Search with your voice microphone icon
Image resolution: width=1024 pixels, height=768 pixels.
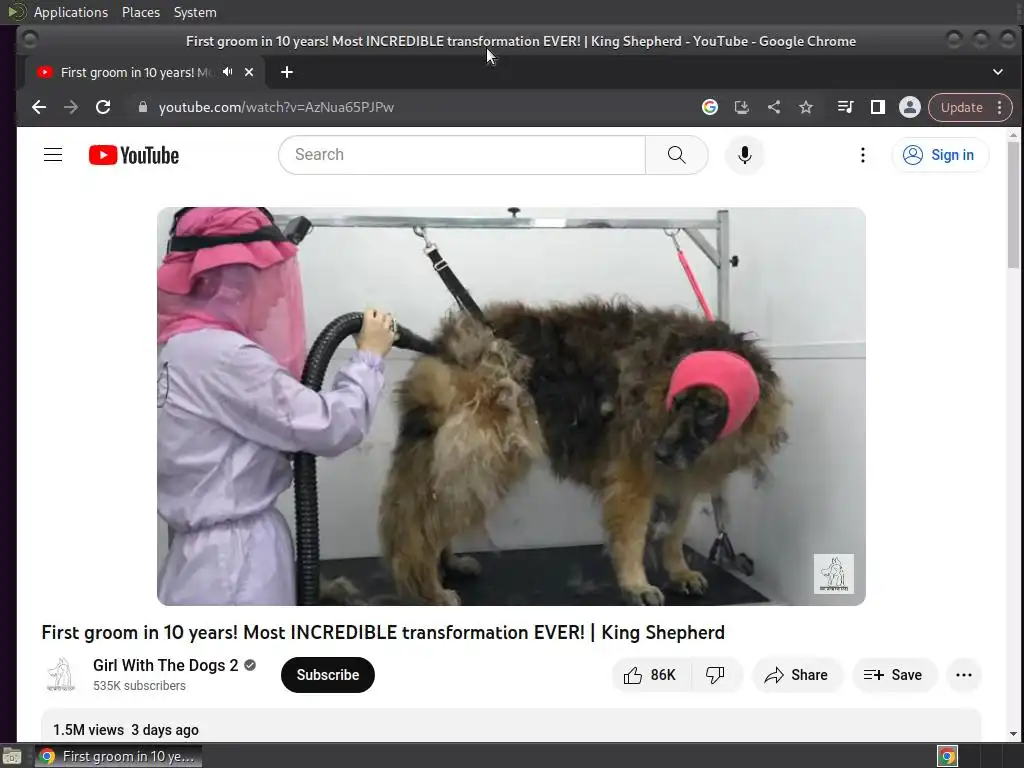[744, 155]
